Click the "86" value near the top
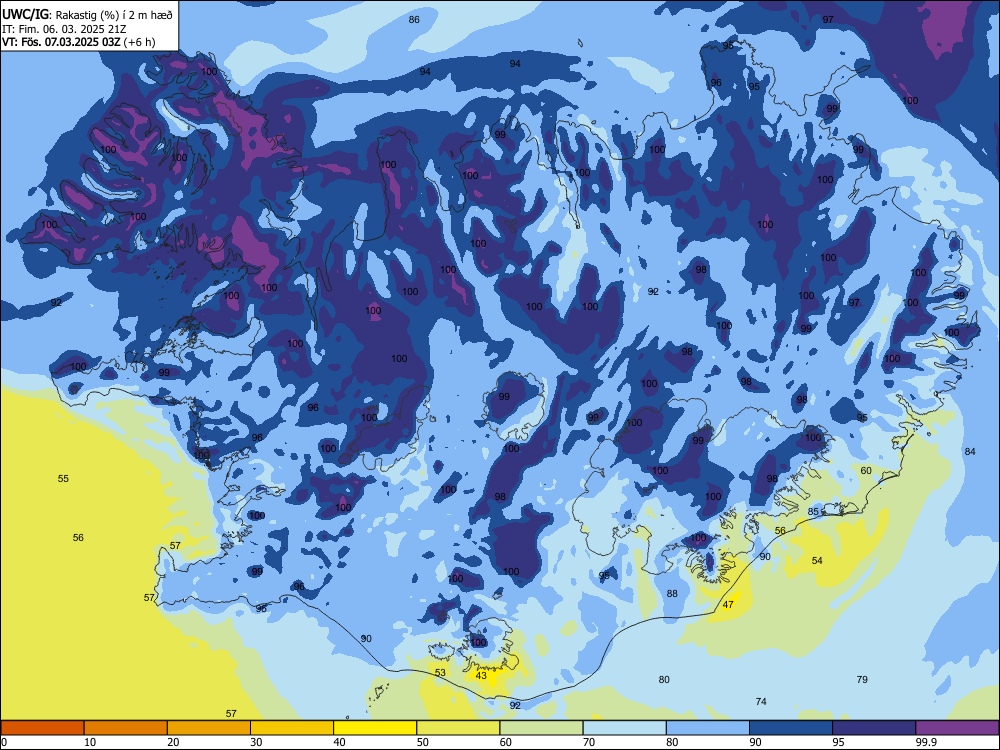 (414, 20)
